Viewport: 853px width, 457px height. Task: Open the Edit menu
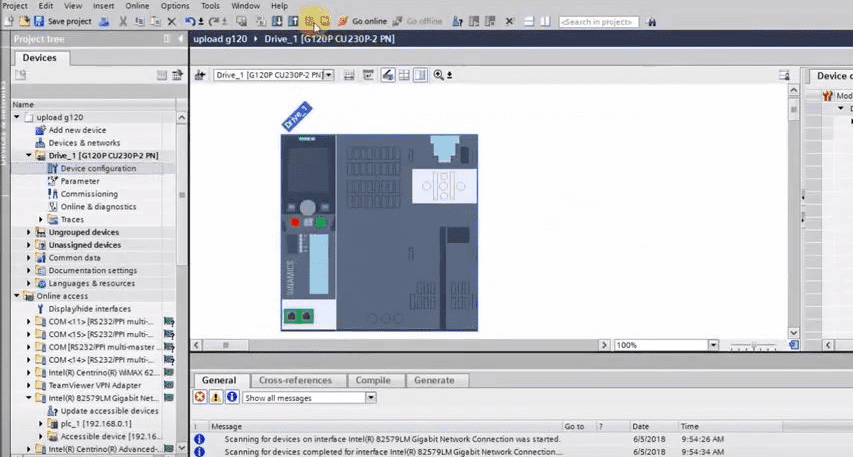tap(46, 5)
